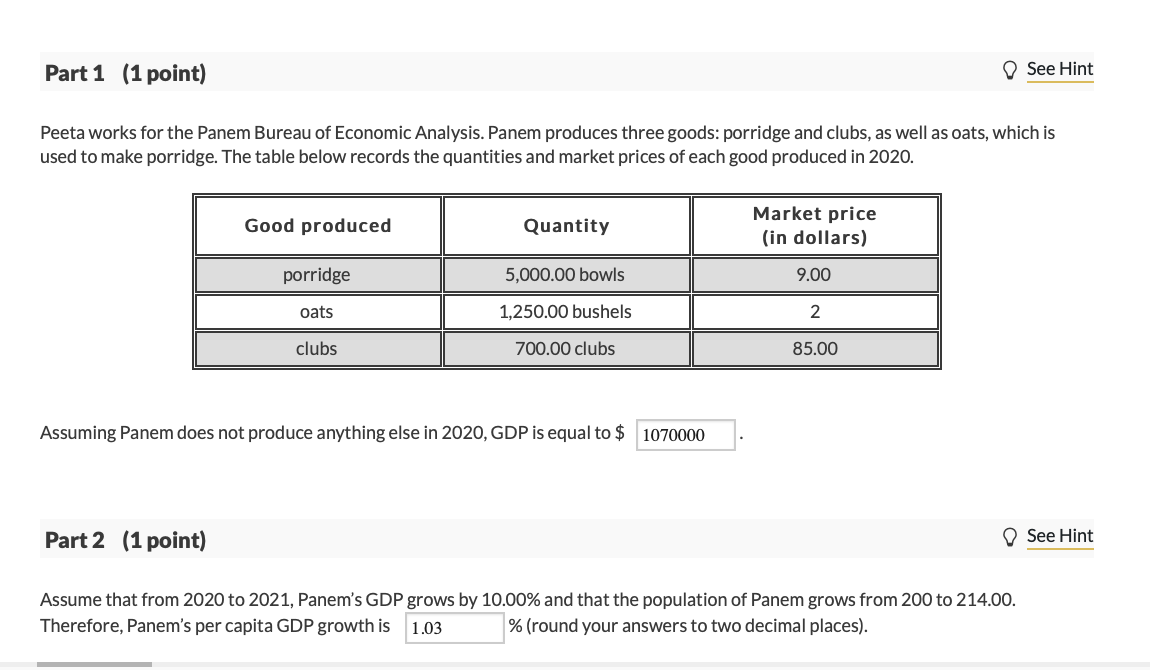
Task: Click the 1,250.00 bushels quantity cell
Action: 565,312
